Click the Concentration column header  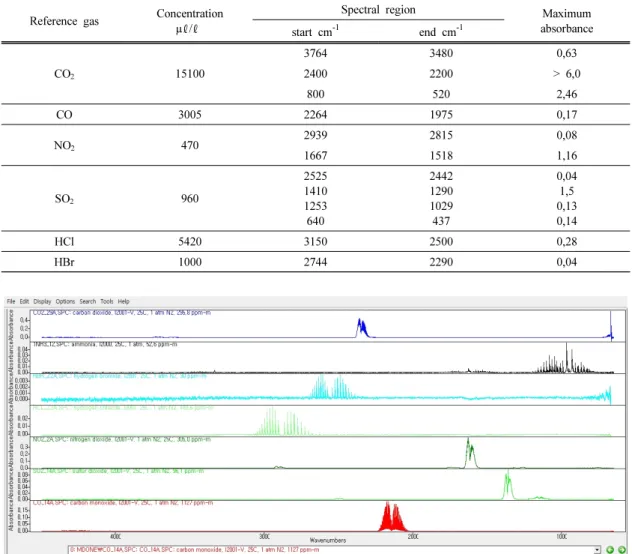[x=189, y=21]
